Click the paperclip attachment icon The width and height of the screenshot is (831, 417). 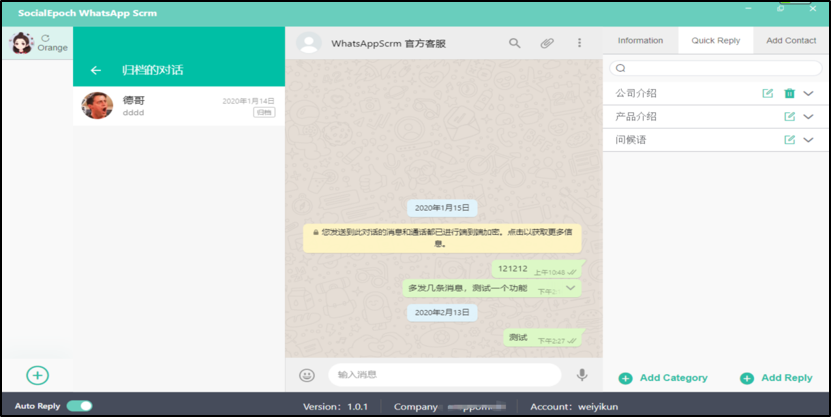(547, 43)
